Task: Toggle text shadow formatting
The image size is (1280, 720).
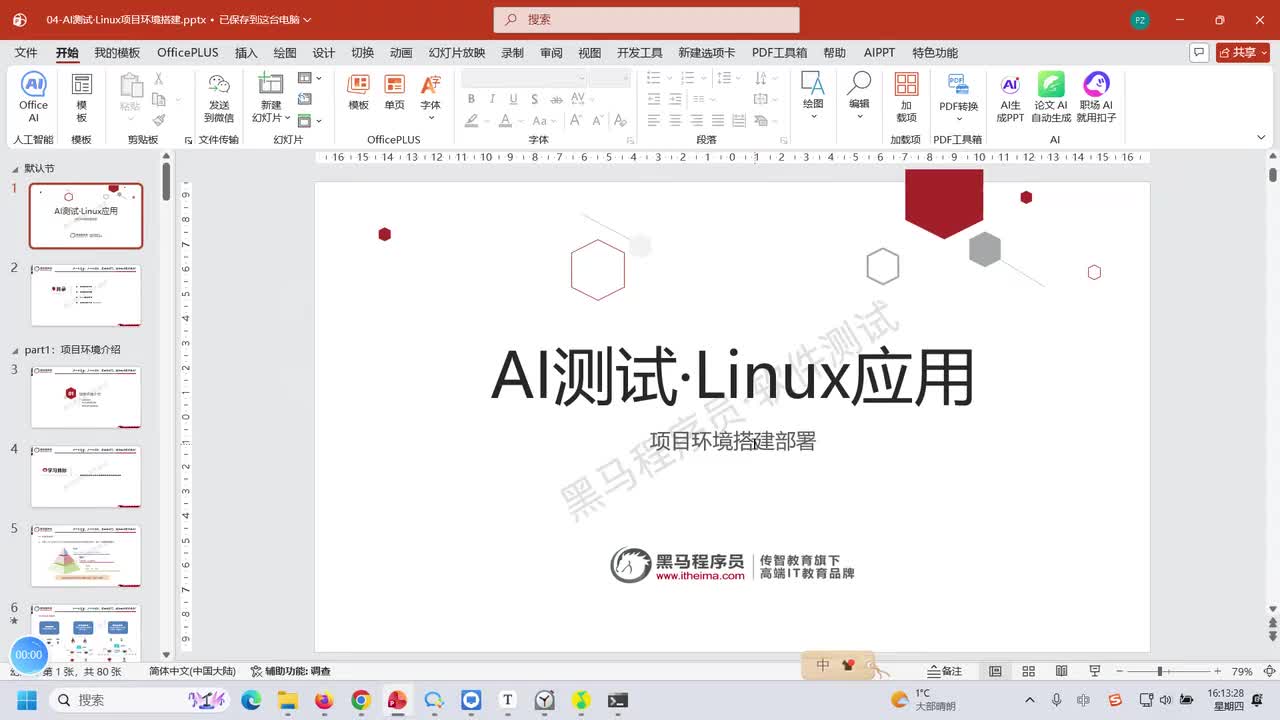Action: click(535, 99)
